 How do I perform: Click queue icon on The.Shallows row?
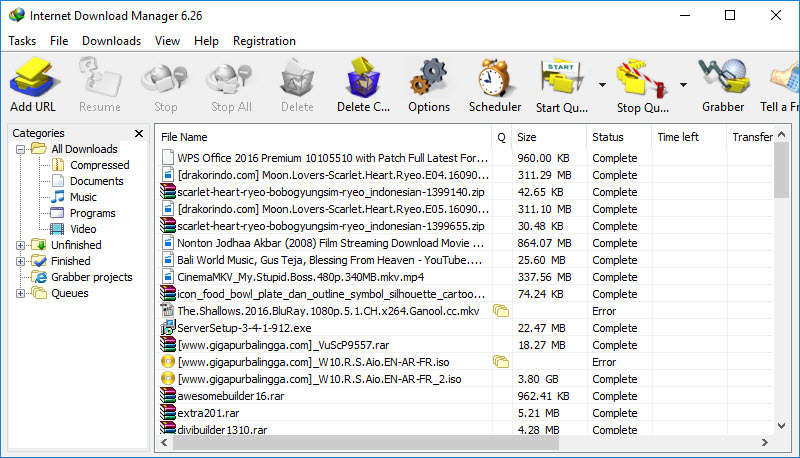[x=501, y=311]
